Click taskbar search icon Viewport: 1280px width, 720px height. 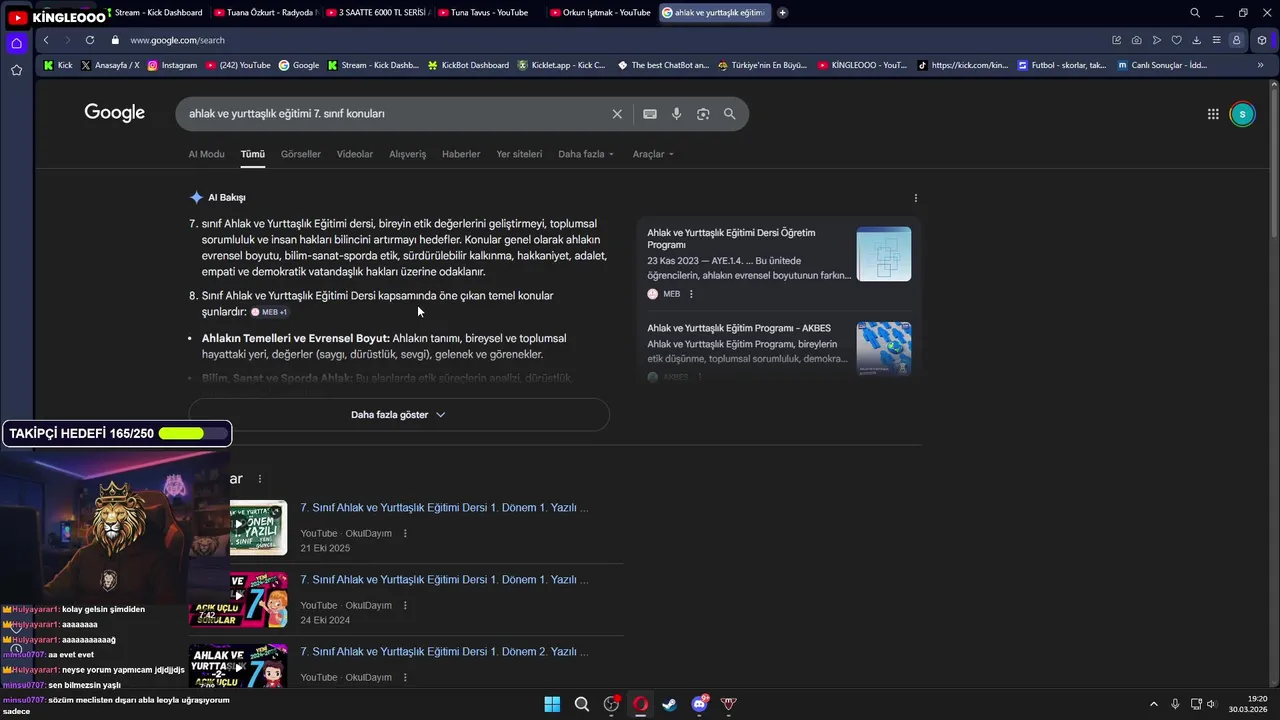(582, 704)
